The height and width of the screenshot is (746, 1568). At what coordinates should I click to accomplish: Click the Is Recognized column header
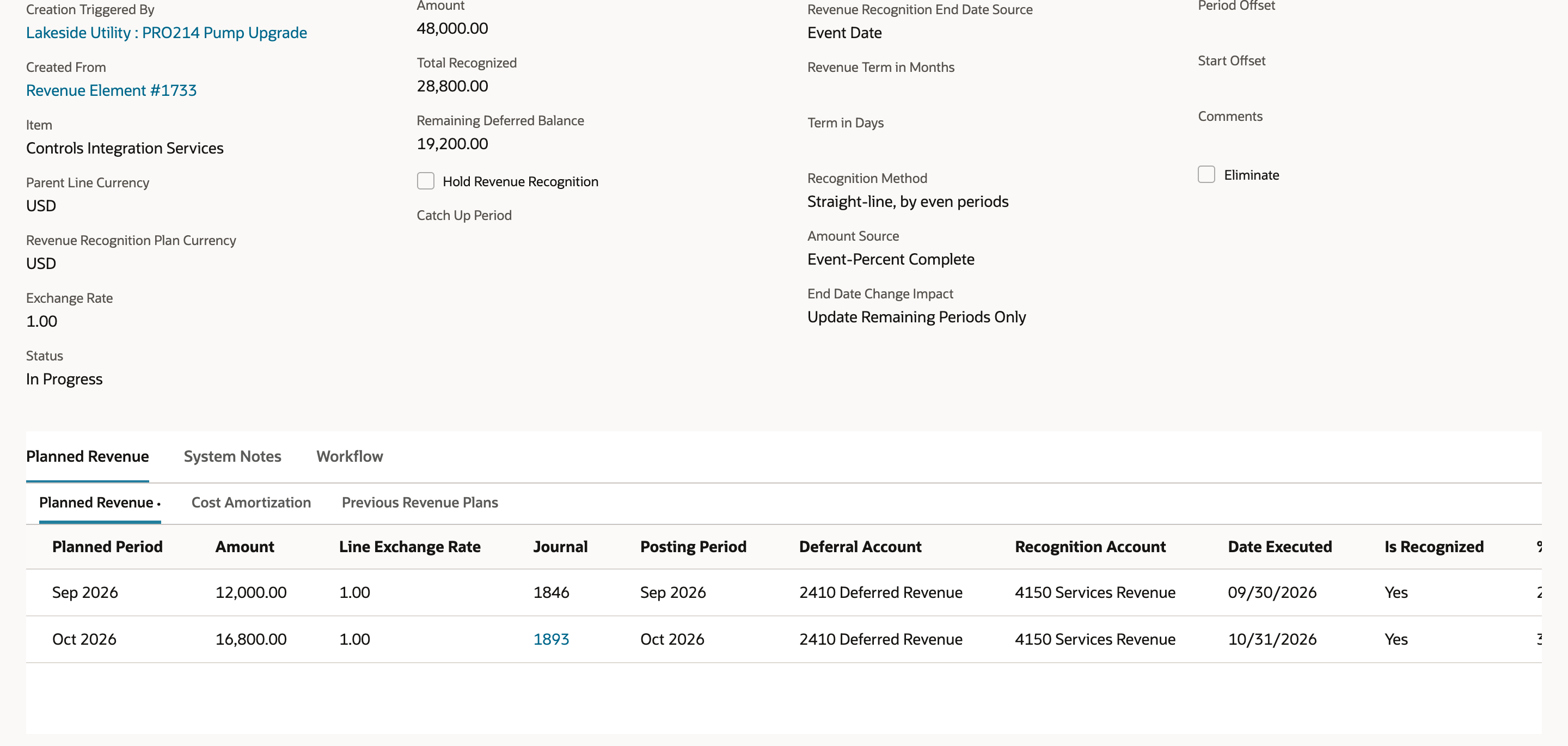click(1434, 547)
